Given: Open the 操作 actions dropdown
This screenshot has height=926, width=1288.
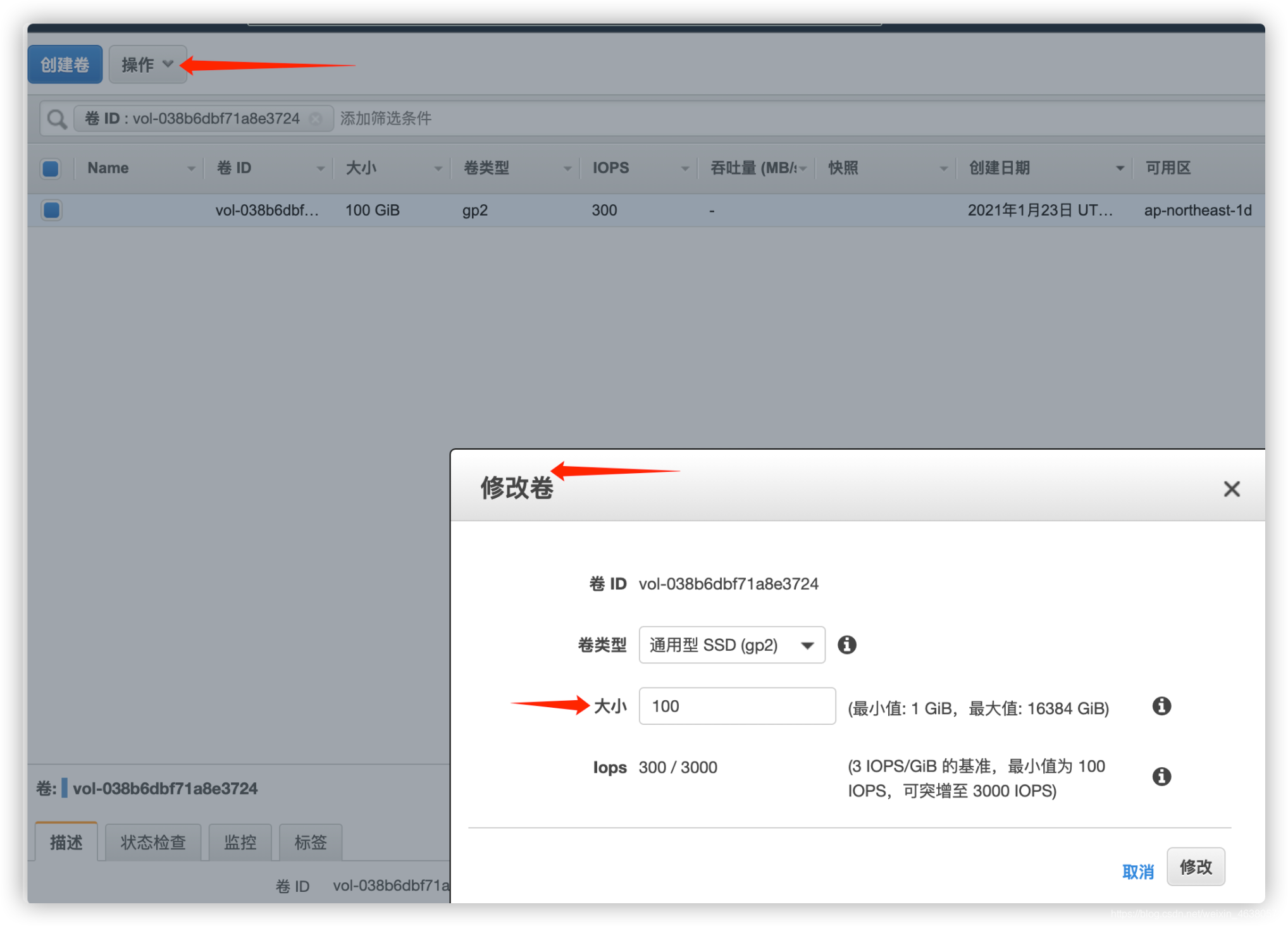Looking at the screenshot, I should tap(147, 65).
